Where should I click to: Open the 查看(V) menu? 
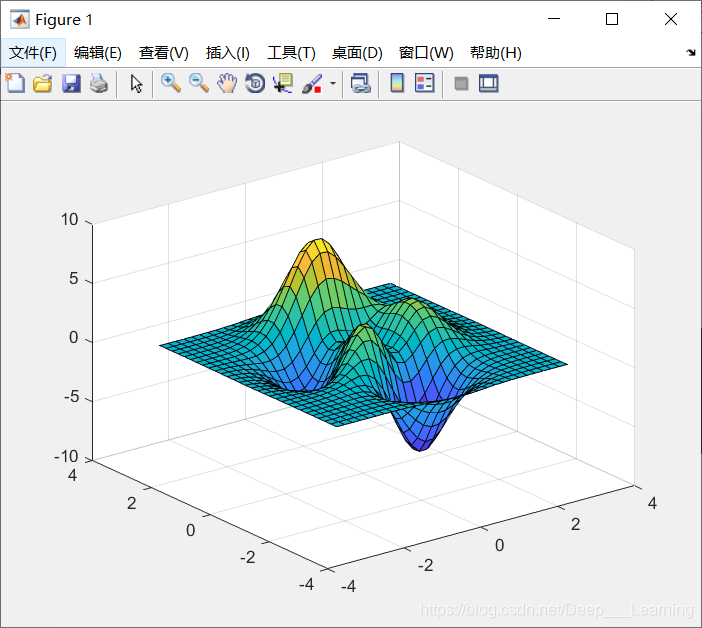coord(164,53)
